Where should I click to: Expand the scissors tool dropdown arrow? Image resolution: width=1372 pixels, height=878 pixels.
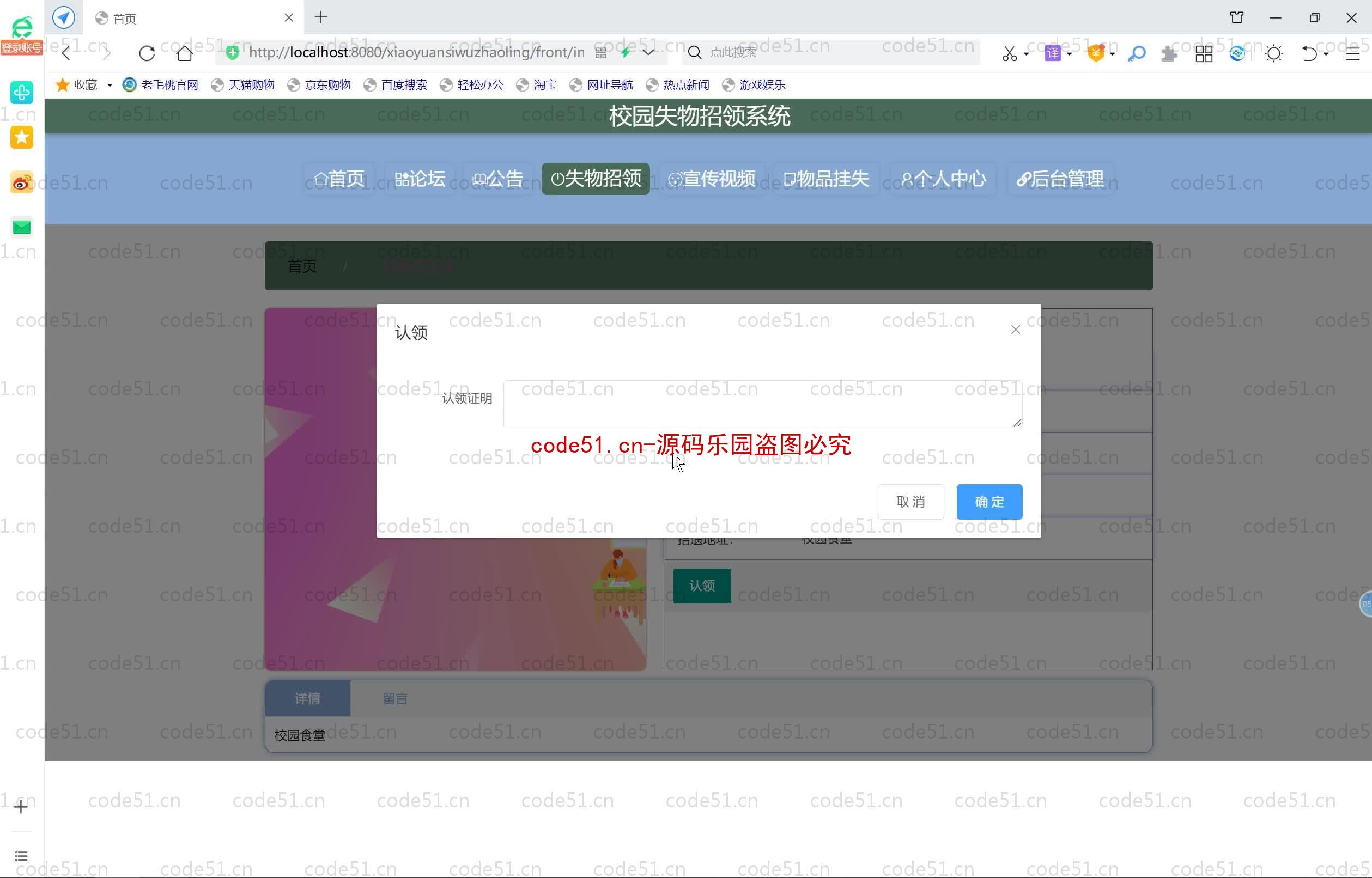(x=1026, y=53)
